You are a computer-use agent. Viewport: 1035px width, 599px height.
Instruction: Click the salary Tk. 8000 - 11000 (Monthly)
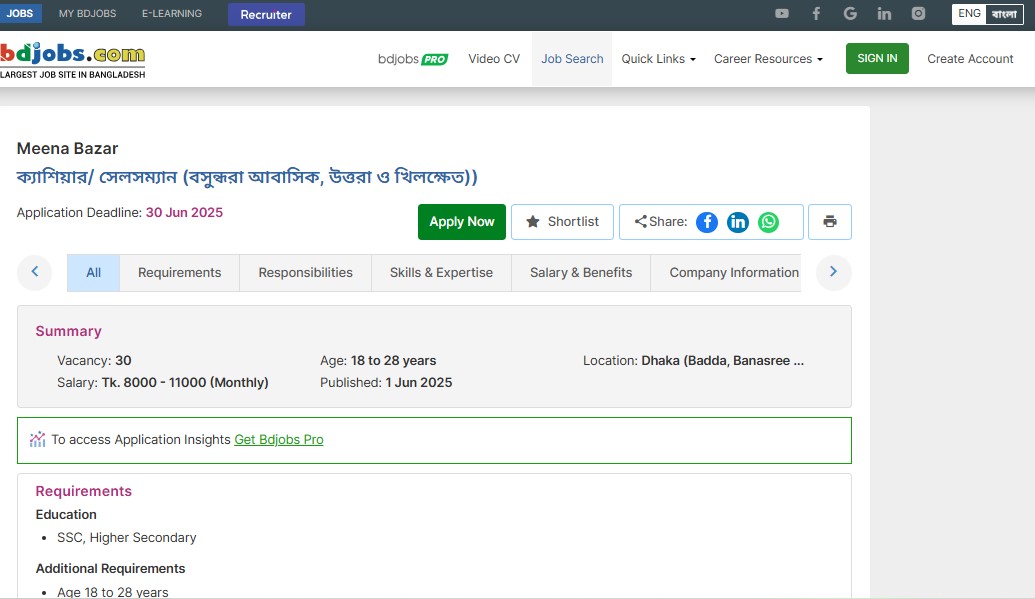pos(185,382)
